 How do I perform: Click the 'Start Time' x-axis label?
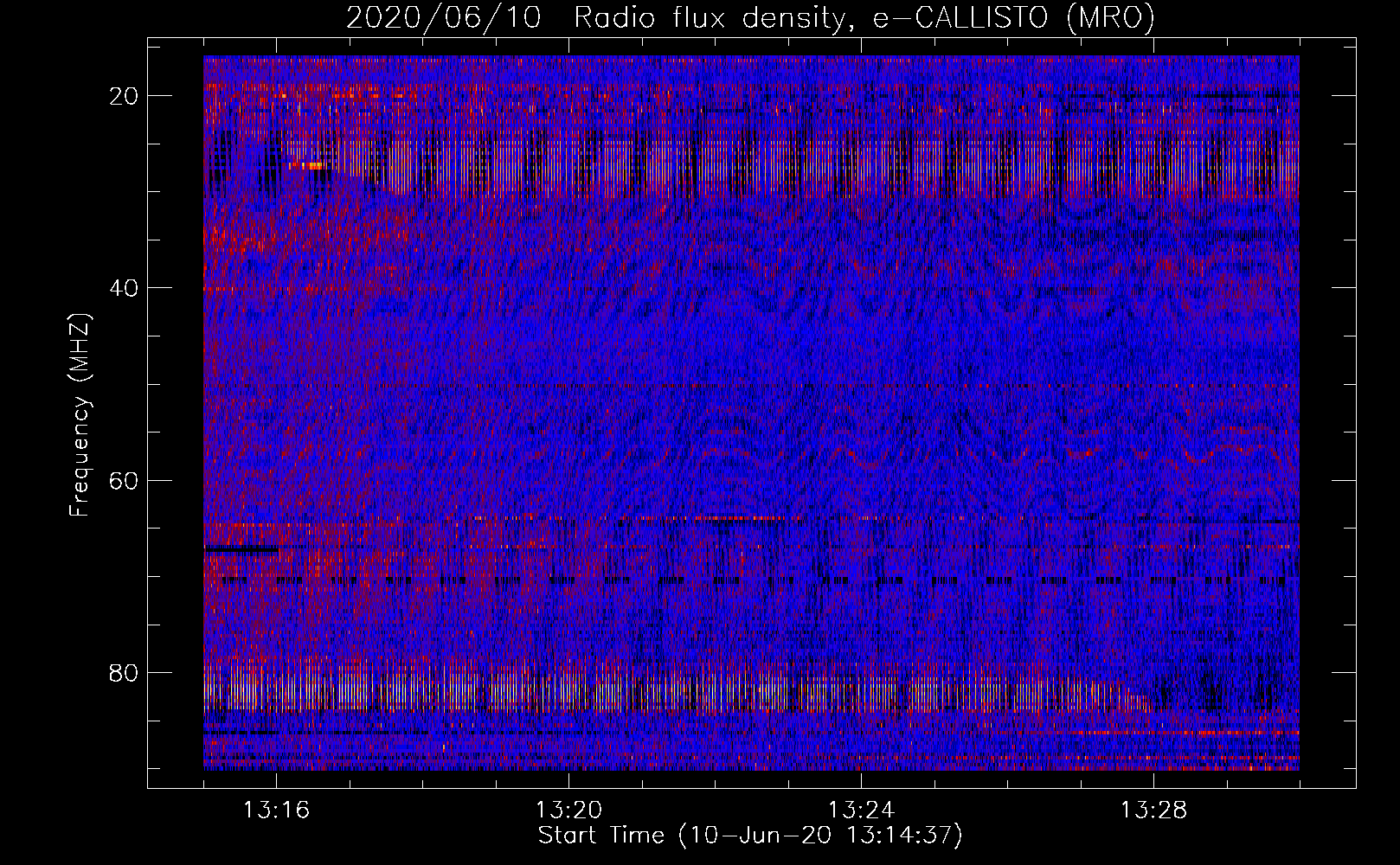750,836
